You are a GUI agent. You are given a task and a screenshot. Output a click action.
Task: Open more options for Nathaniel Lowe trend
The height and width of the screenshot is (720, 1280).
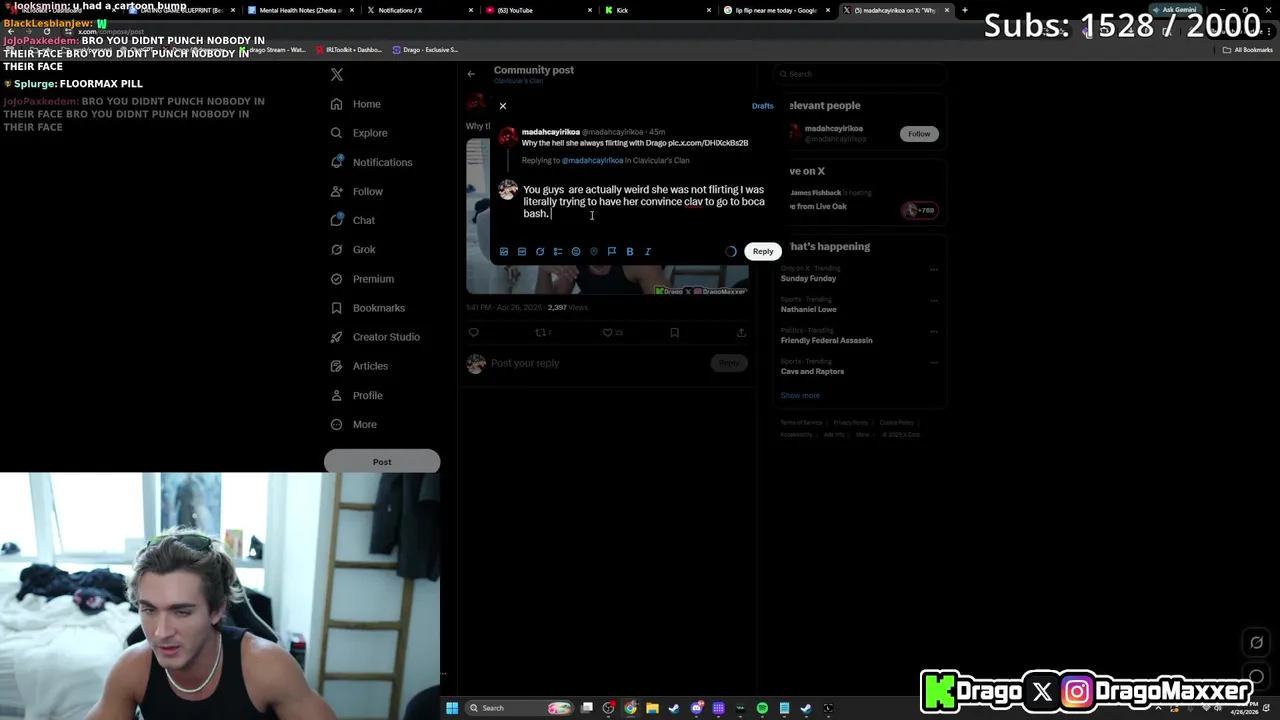pyautogui.click(x=934, y=300)
